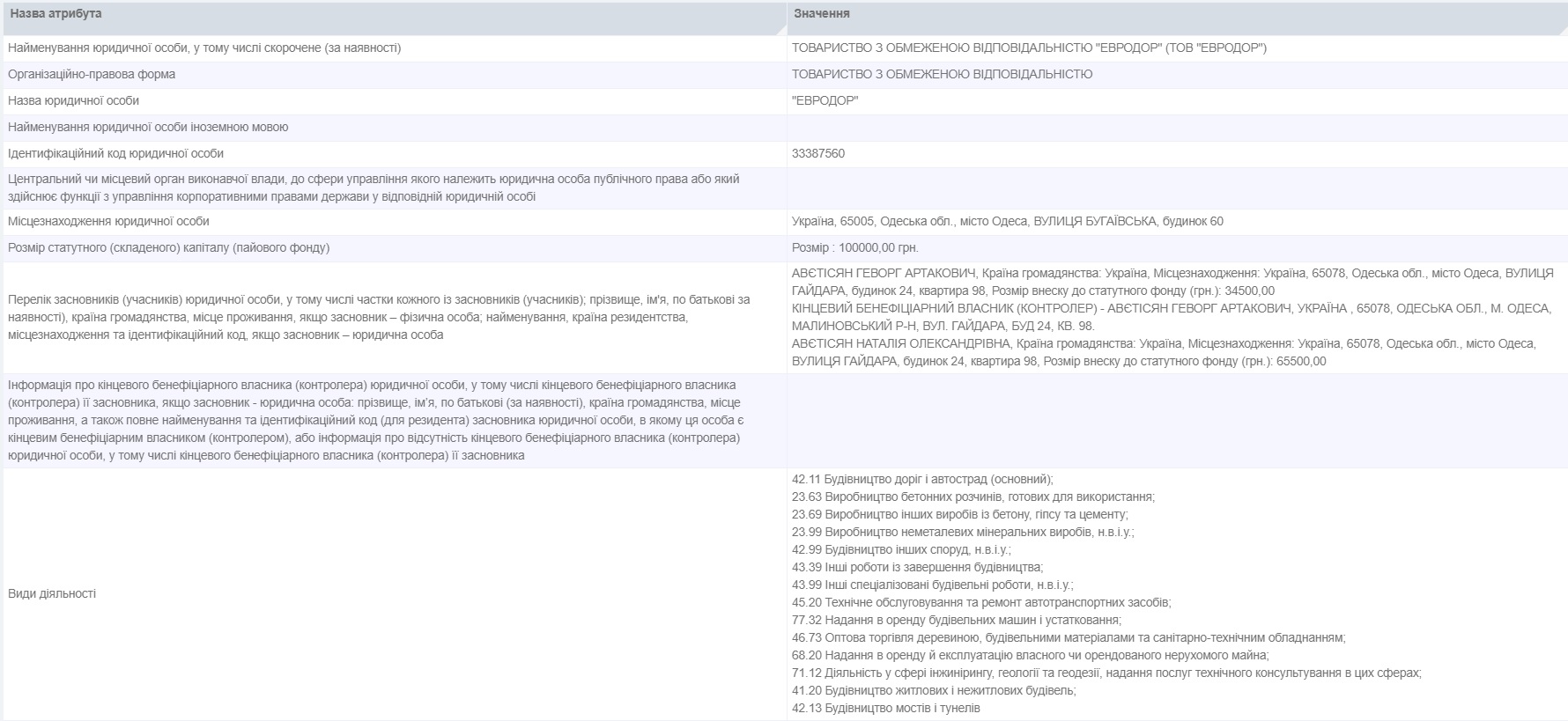Select the address ВУЛИЦЯ БУГАЇВСЬКА, будинок 60
This screenshot has height=721, width=1568.
click(1128, 222)
